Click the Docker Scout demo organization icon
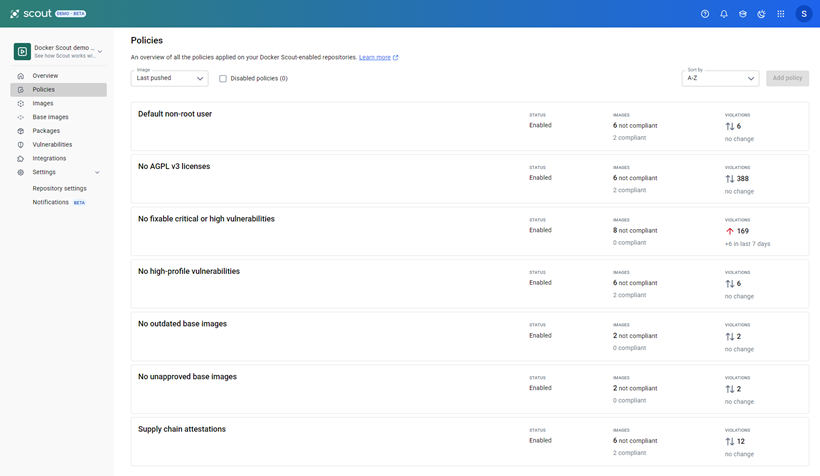Image resolution: width=820 pixels, height=476 pixels. coord(22,52)
